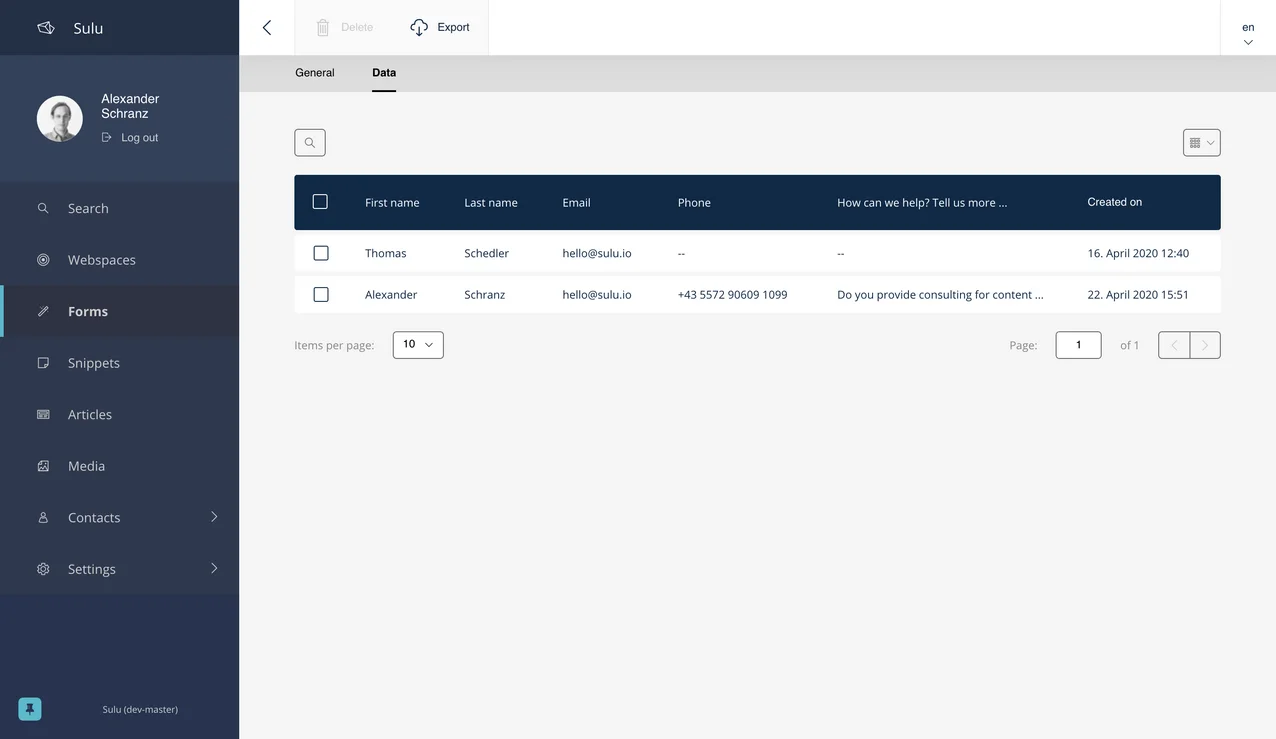Click the page number input field
The image size is (1276, 739).
coord(1078,342)
